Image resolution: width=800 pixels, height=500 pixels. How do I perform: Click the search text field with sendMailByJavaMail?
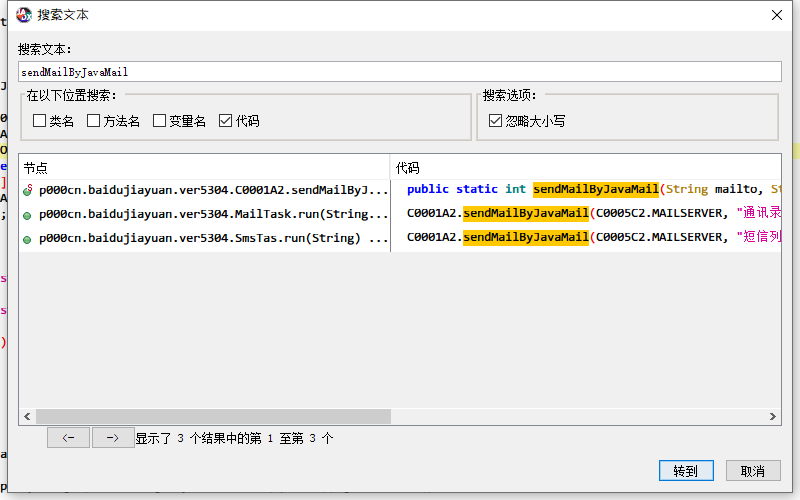[x=400, y=71]
